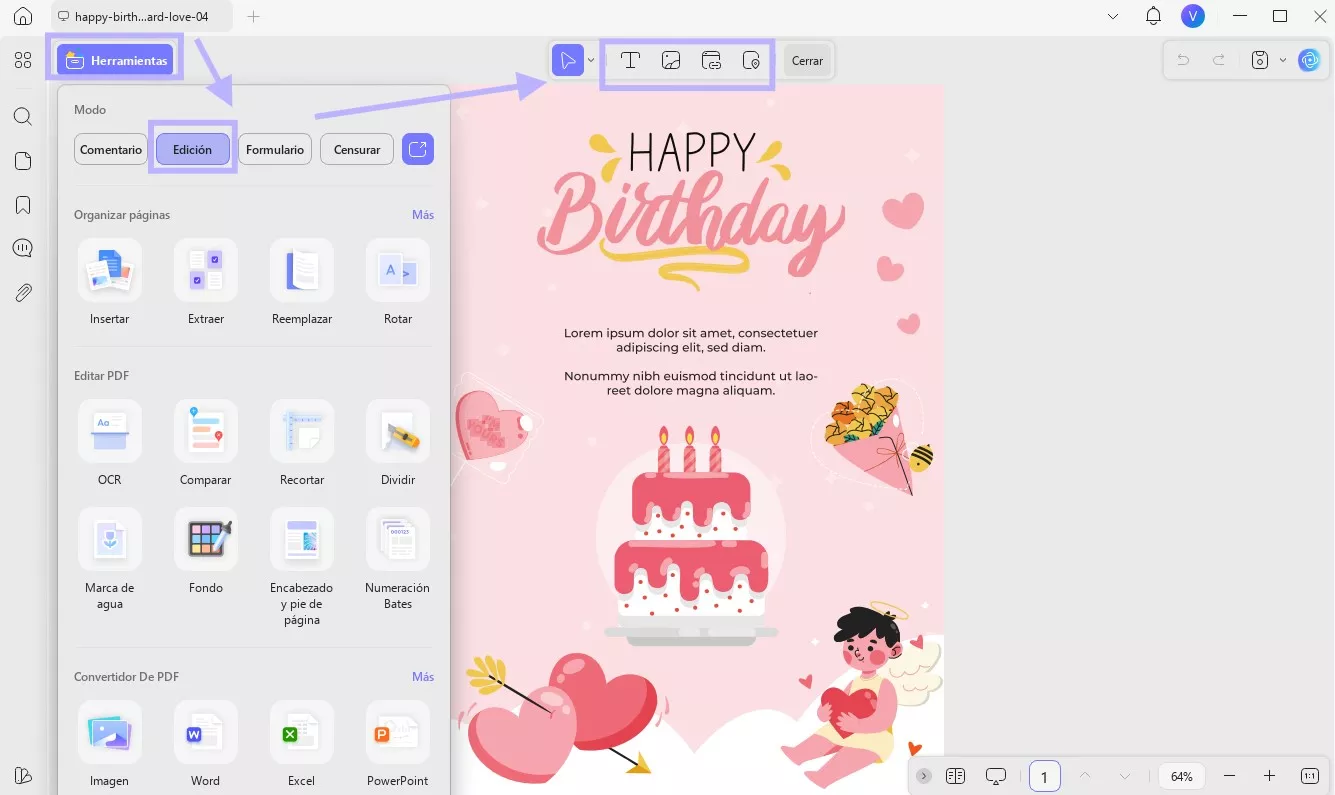
Task: Click the Lorem ipsum paragraph text
Action: click(x=691, y=340)
